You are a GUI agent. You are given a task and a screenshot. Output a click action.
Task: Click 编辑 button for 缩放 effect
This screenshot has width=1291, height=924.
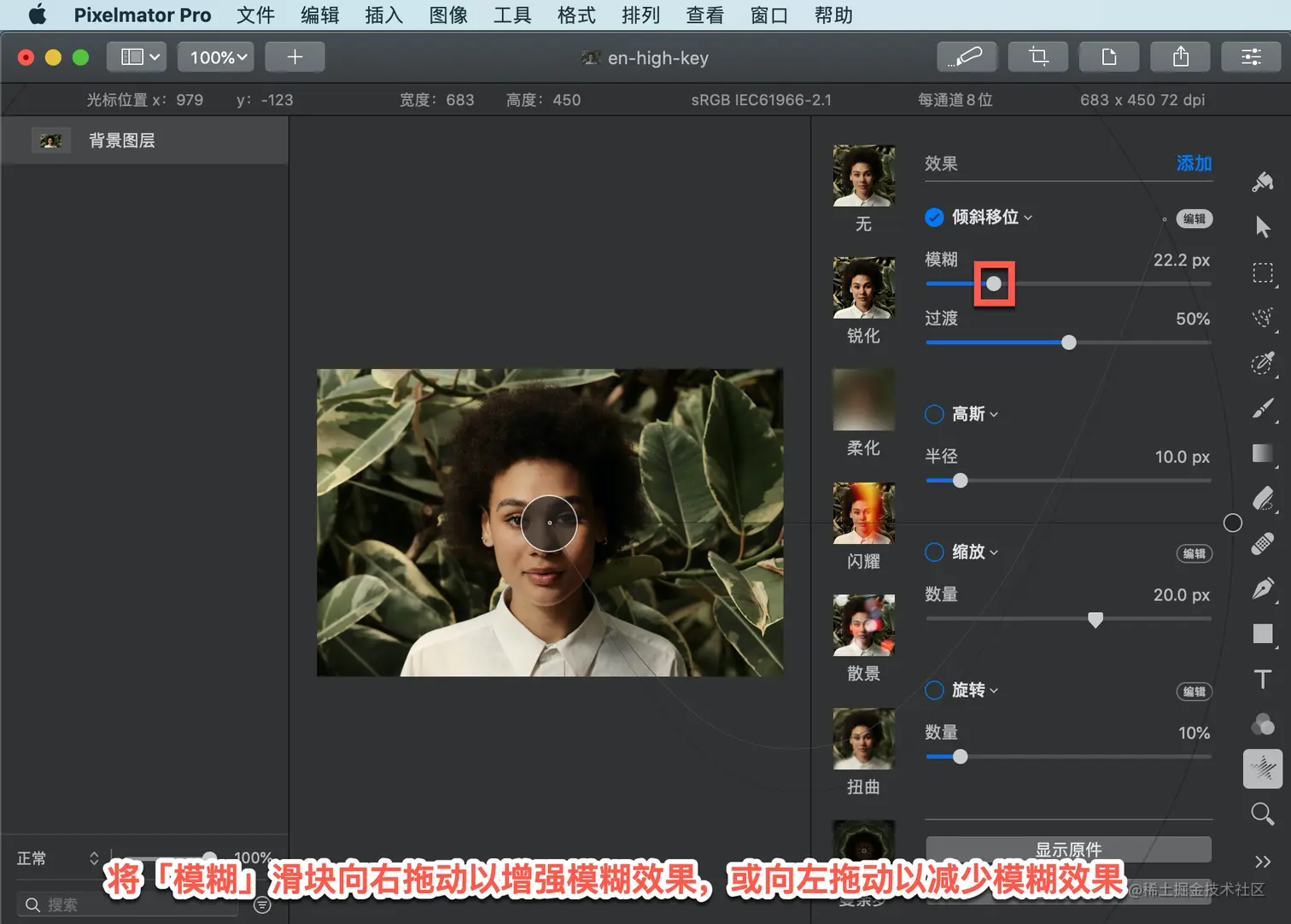tap(1195, 553)
